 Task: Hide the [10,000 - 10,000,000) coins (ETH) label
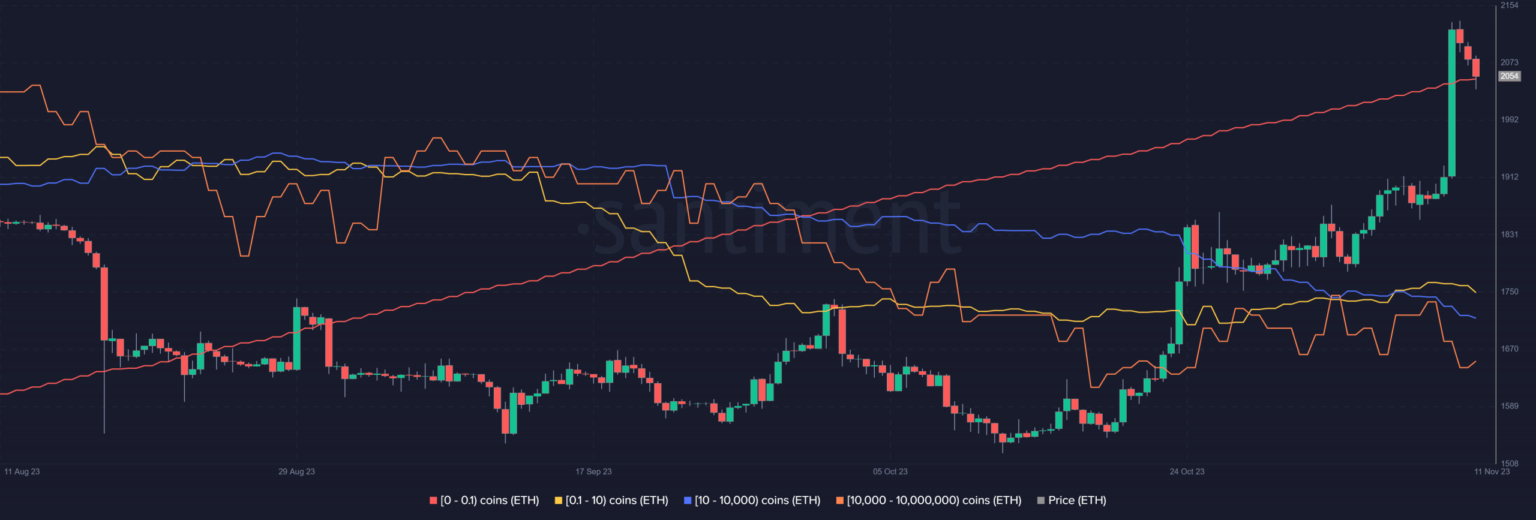point(933,500)
